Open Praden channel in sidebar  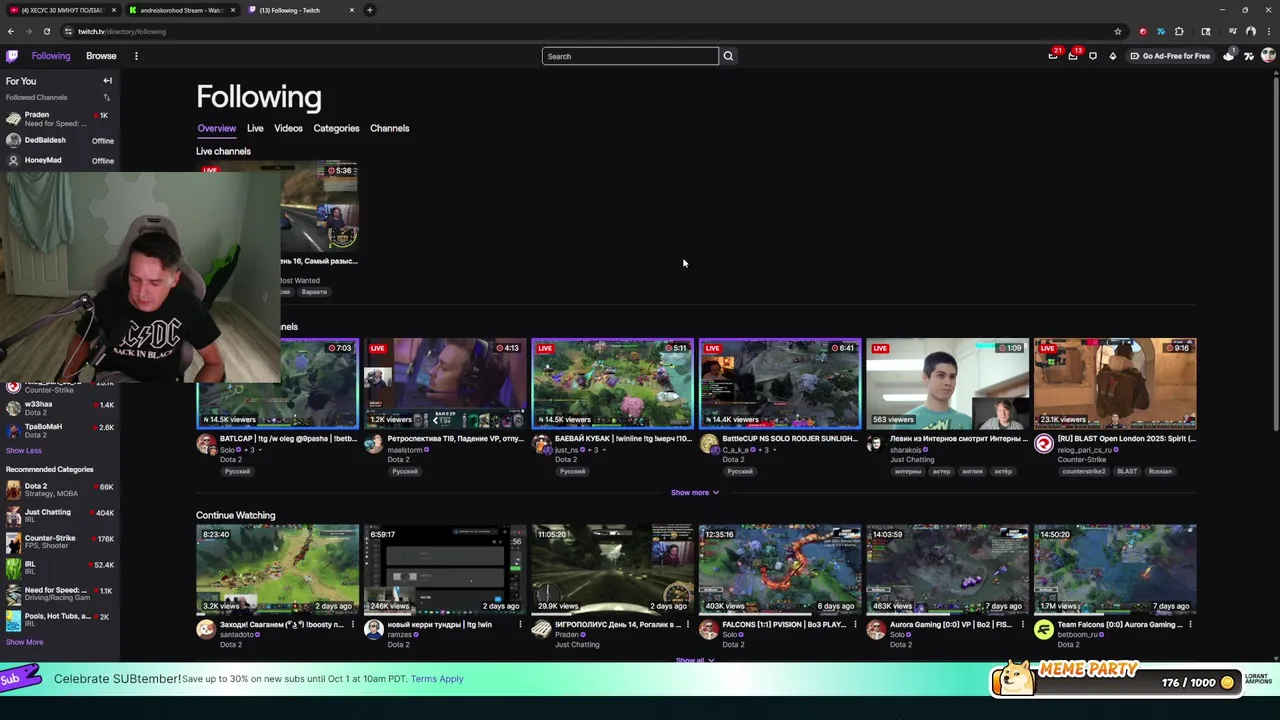(60, 119)
